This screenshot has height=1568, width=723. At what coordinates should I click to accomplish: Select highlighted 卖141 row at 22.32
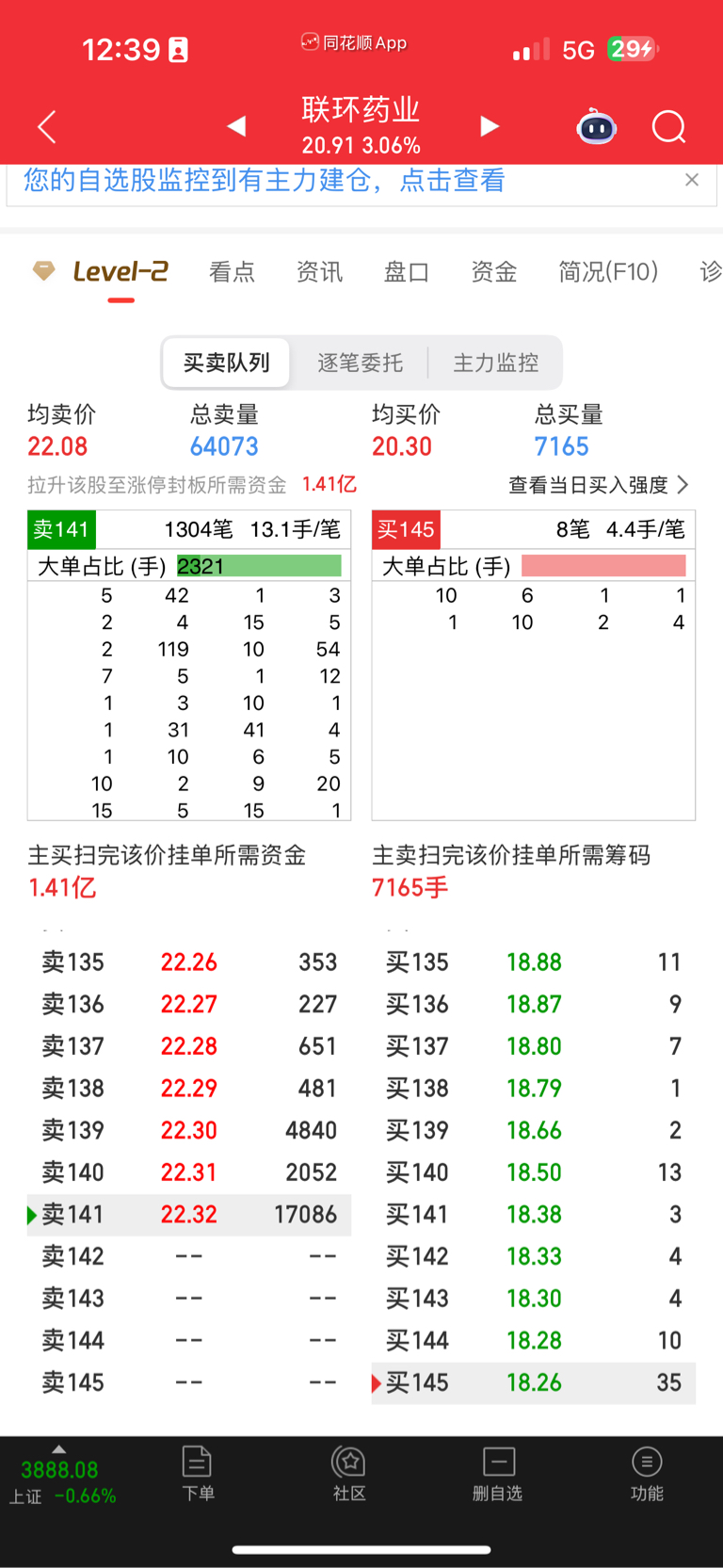pos(189,1215)
